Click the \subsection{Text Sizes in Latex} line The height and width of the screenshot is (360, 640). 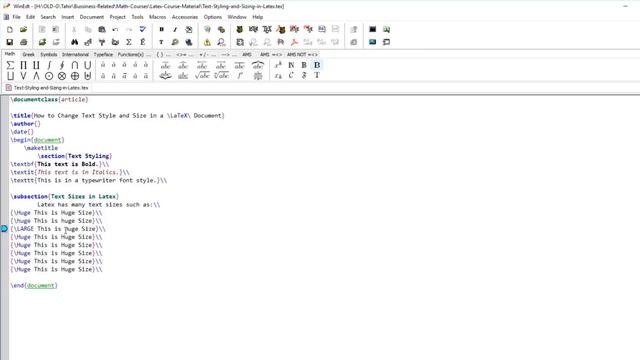pyautogui.click(x=64, y=196)
